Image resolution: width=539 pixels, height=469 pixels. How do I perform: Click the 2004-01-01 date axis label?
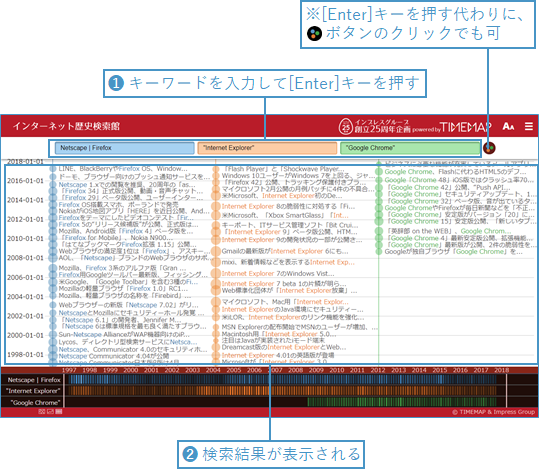25,296
